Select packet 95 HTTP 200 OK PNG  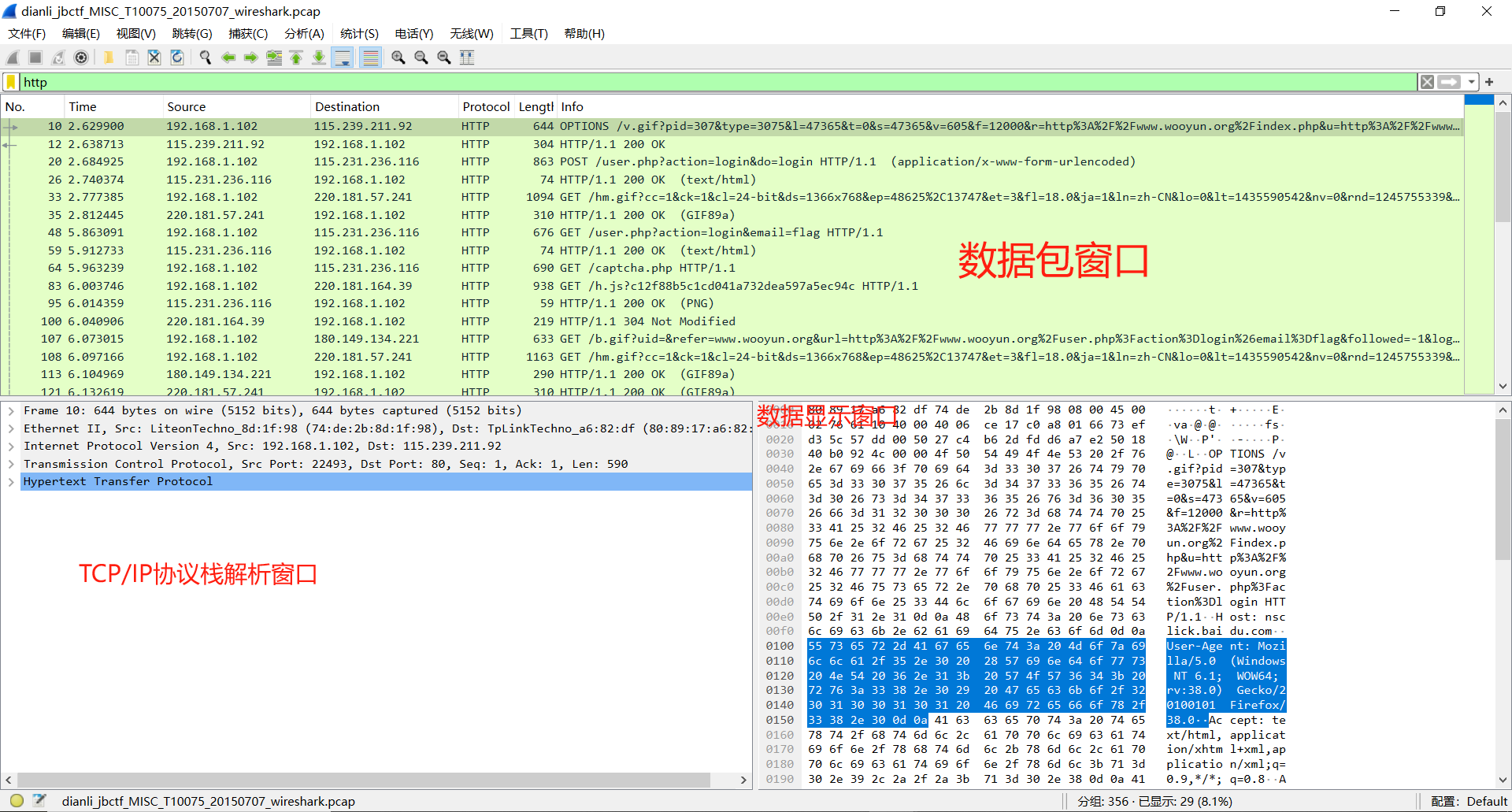(x=732, y=303)
